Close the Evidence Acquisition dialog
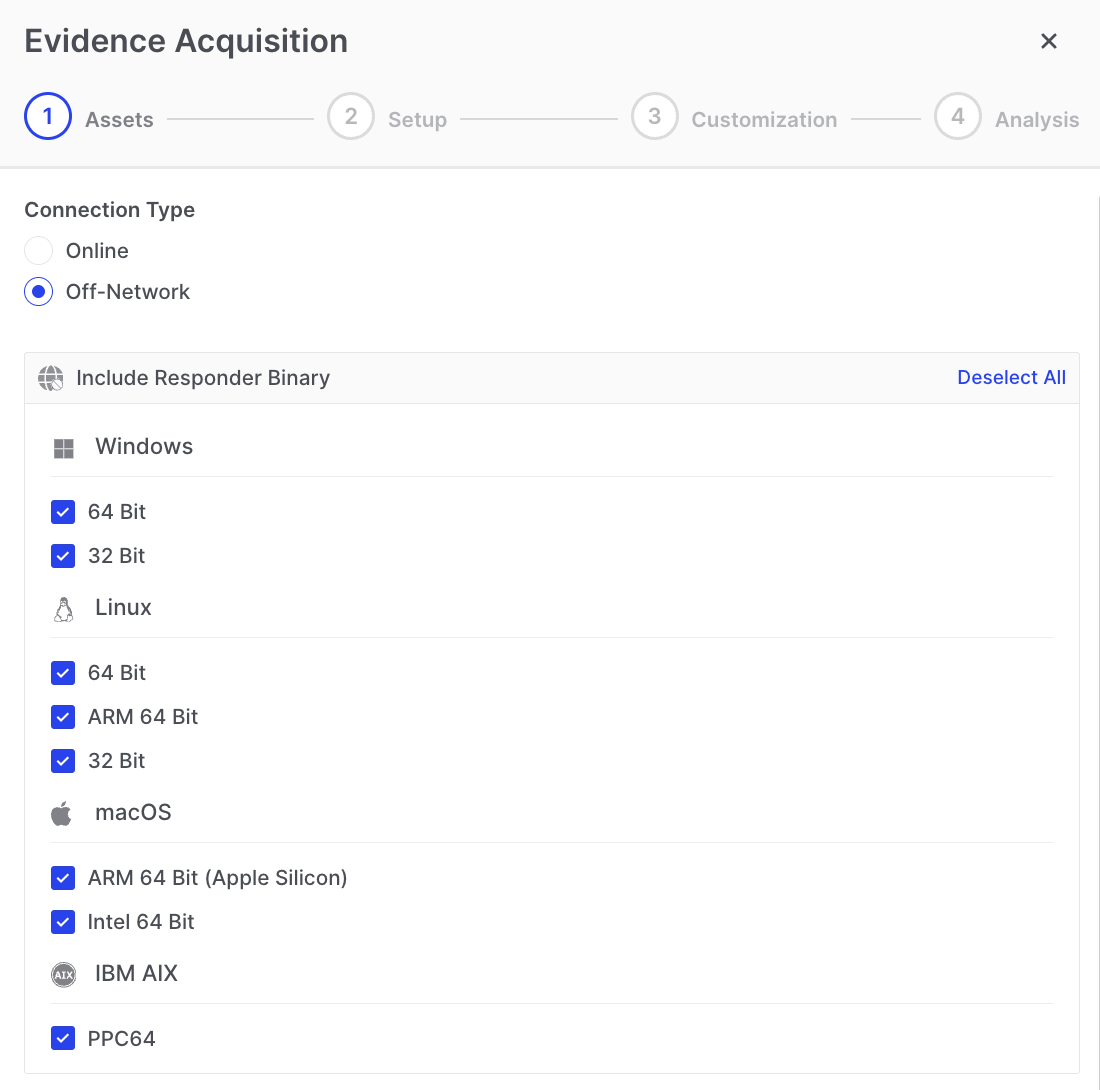 point(1048,41)
